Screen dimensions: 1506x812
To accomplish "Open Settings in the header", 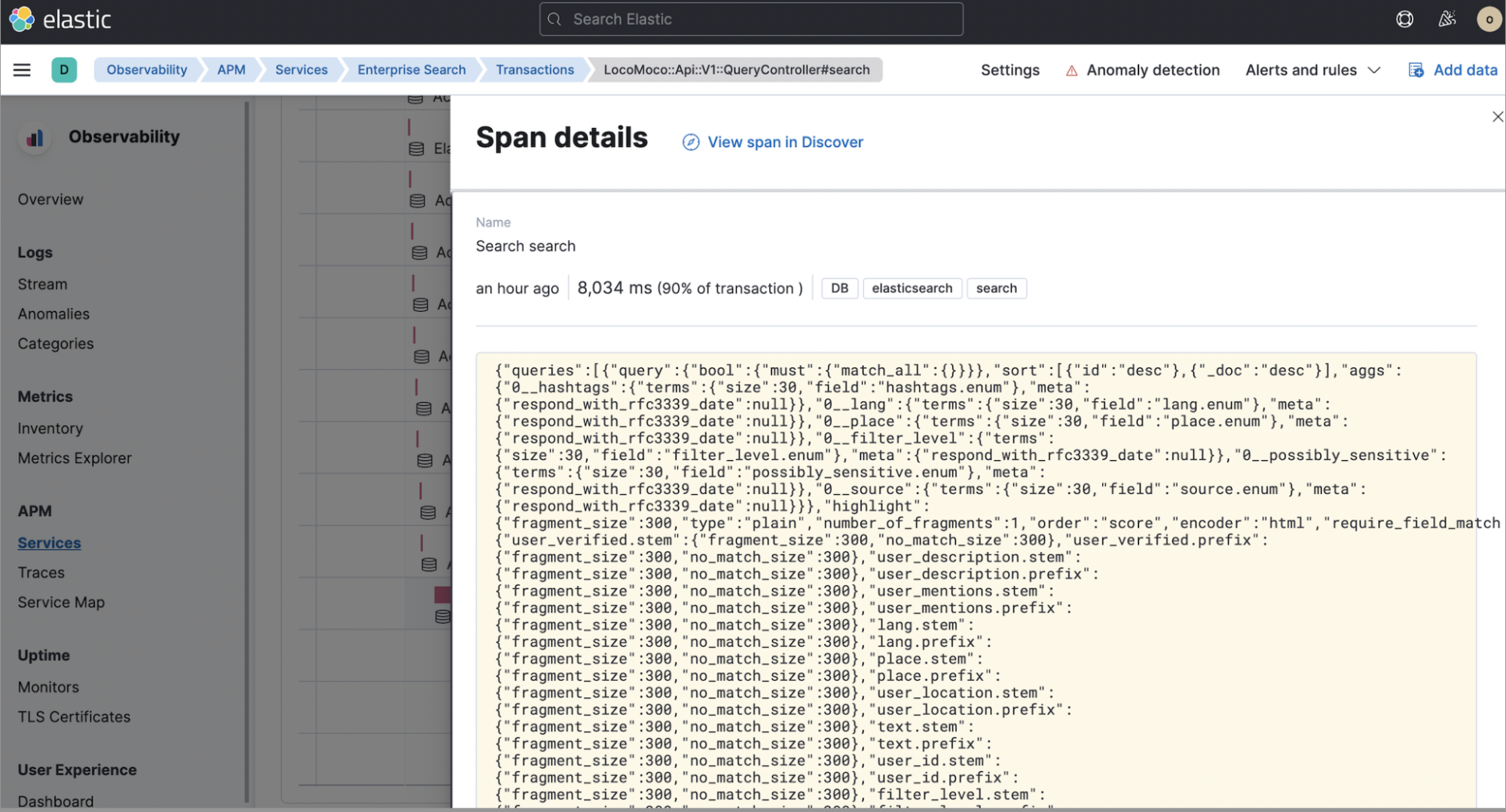I will (1010, 70).
